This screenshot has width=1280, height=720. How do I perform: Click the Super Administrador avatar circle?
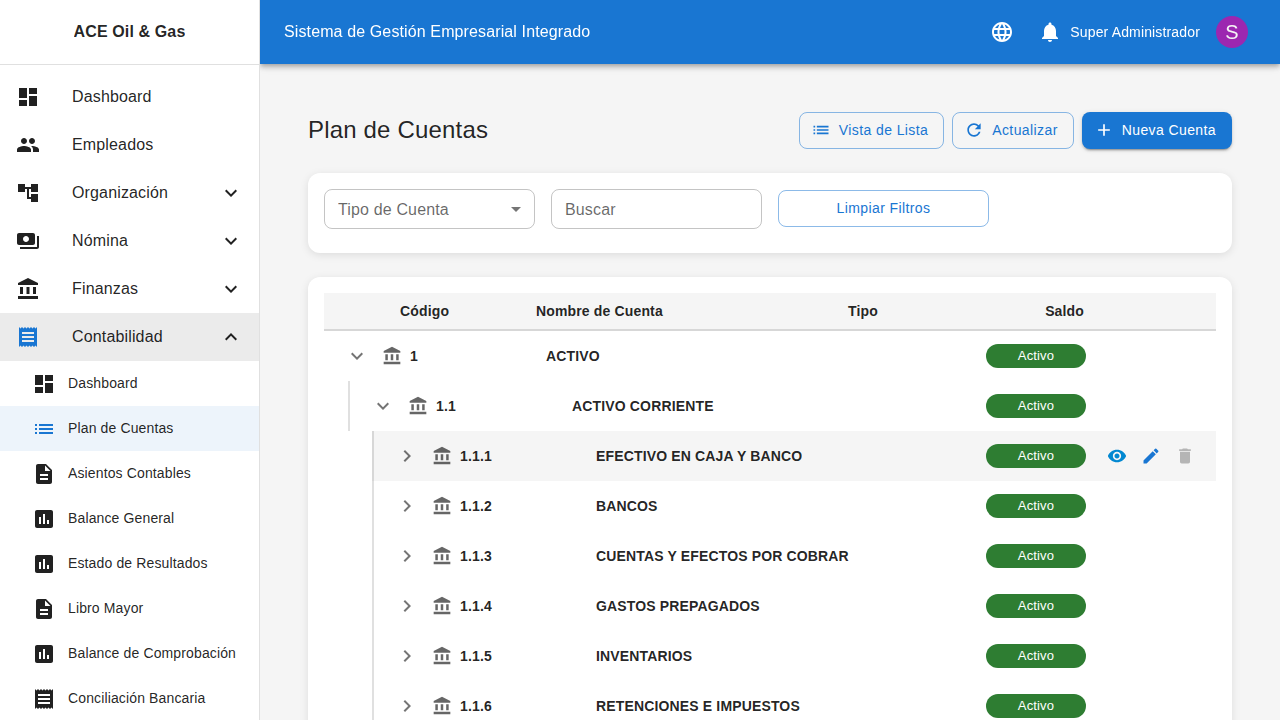click(x=1231, y=31)
